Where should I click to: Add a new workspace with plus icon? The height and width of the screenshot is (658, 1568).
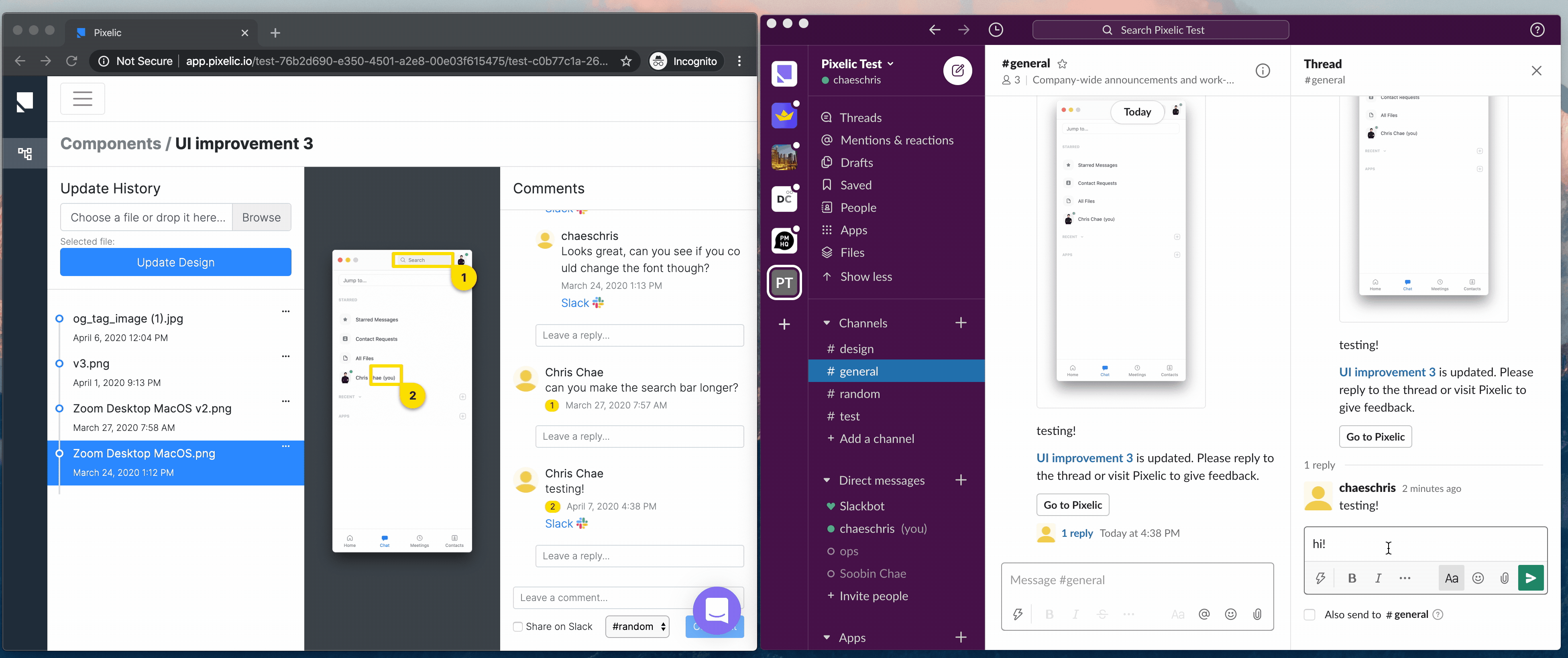[x=784, y=325]
